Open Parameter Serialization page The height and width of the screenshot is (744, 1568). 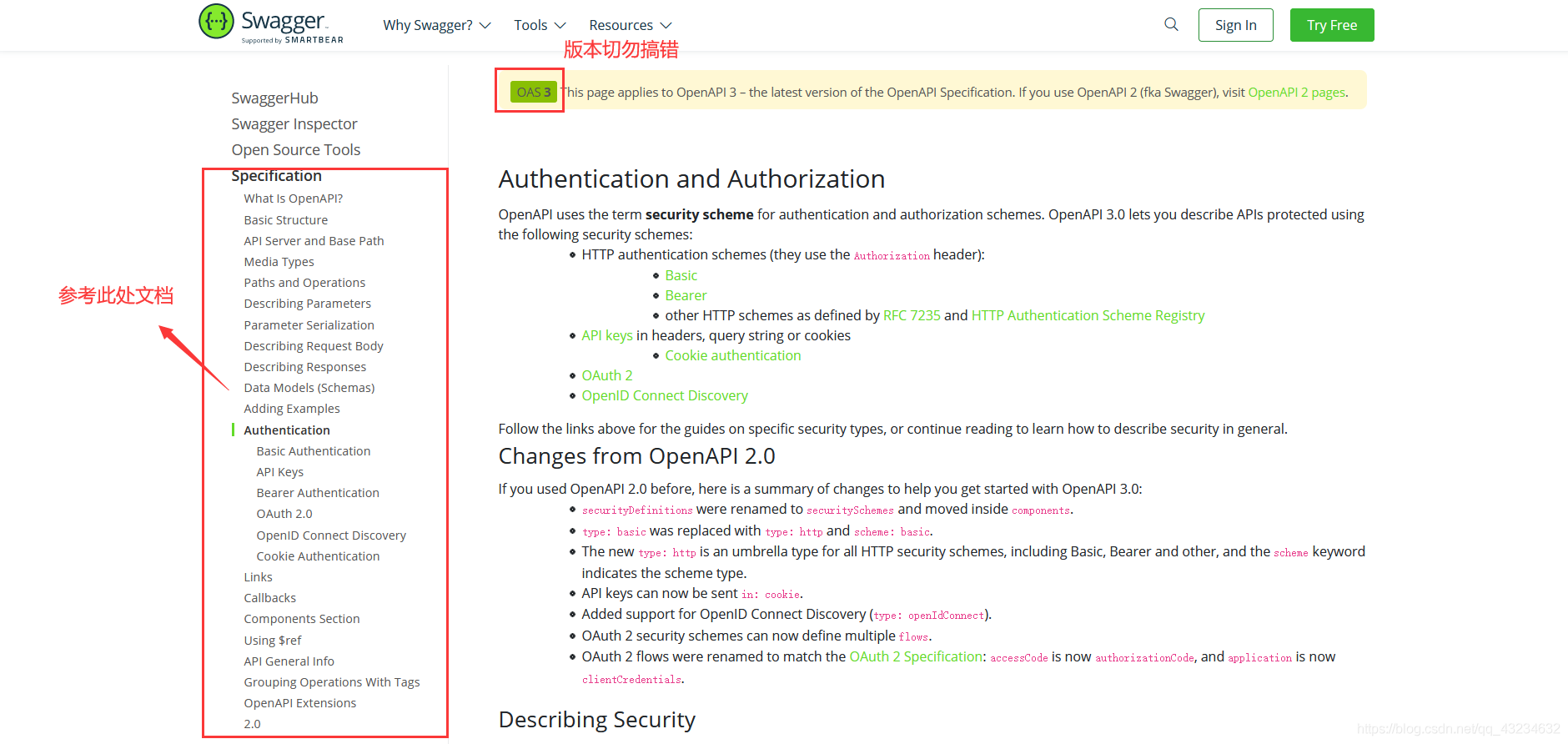(309, 325)
